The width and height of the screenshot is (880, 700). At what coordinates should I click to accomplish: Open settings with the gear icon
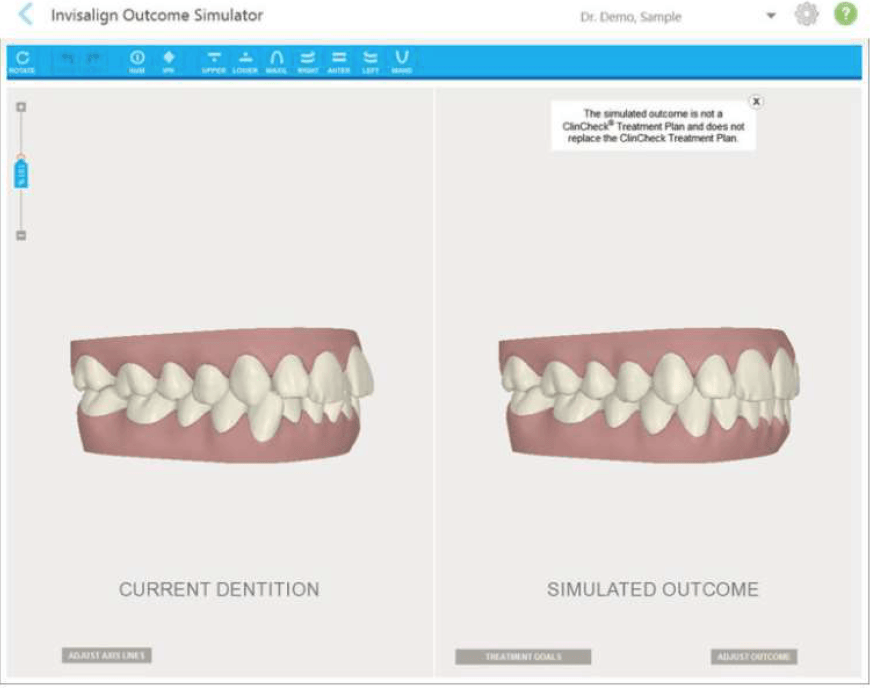[806, 14]
